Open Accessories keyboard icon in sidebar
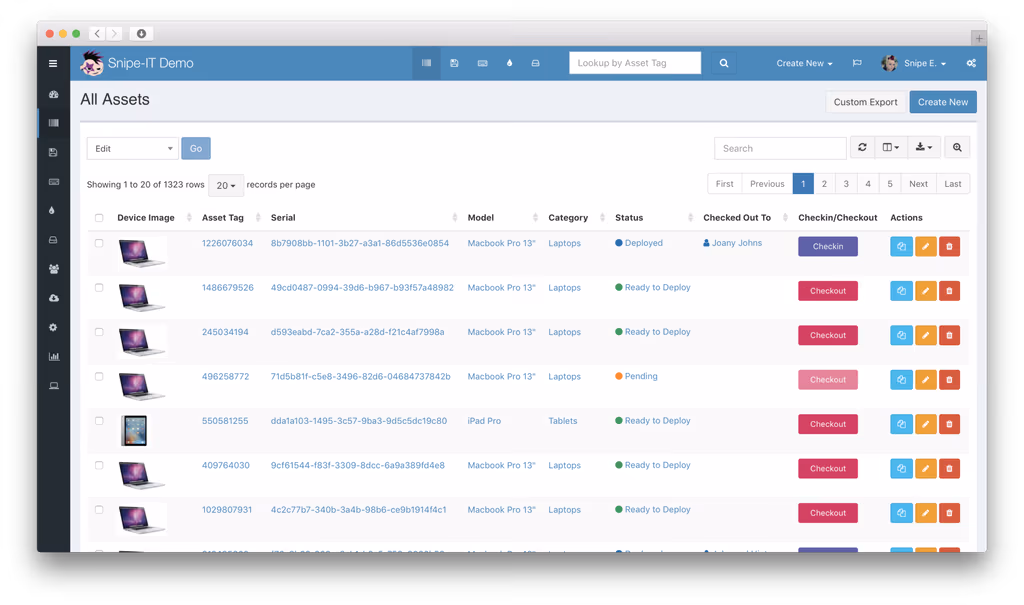 click(54, 182)
